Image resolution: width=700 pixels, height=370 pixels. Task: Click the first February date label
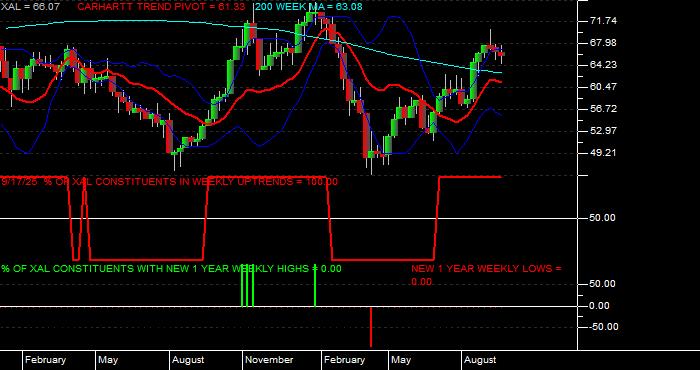[x=45, y=360]
